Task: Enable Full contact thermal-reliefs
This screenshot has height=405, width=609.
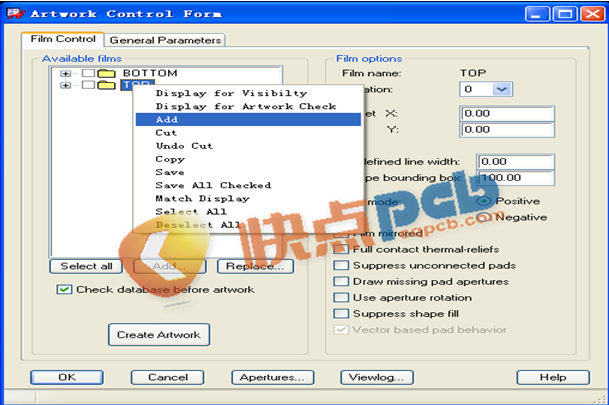Action: click(341, 249)
